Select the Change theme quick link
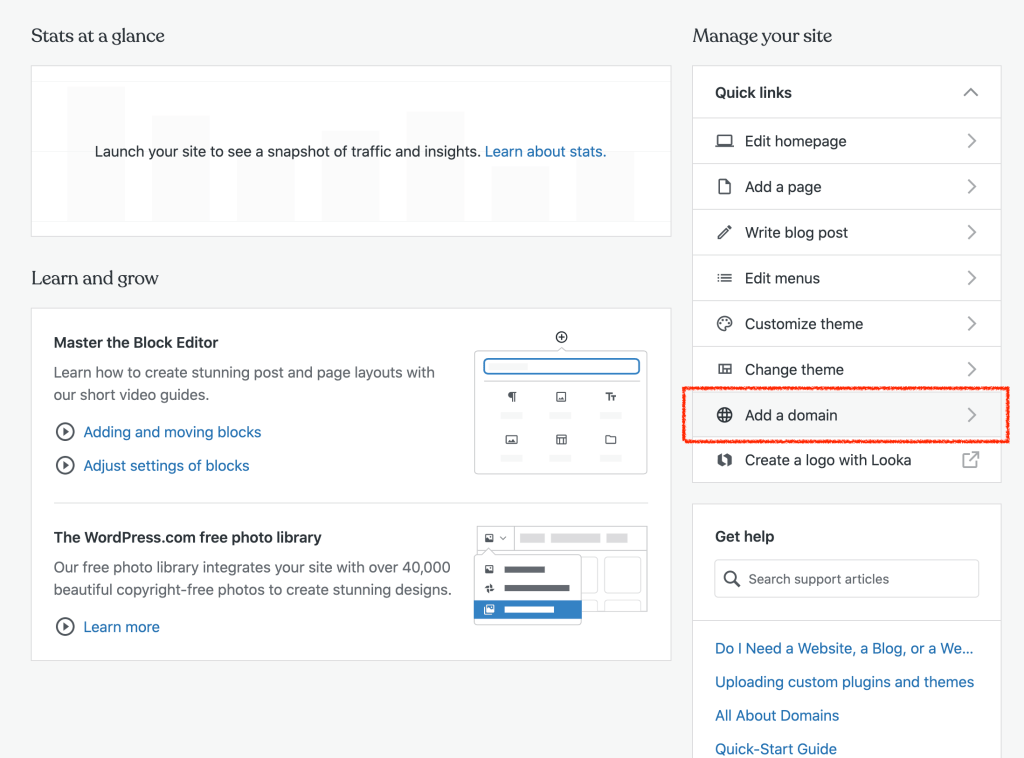The width and height of the screenshot is (1024, 758). (x=794, y=369)
